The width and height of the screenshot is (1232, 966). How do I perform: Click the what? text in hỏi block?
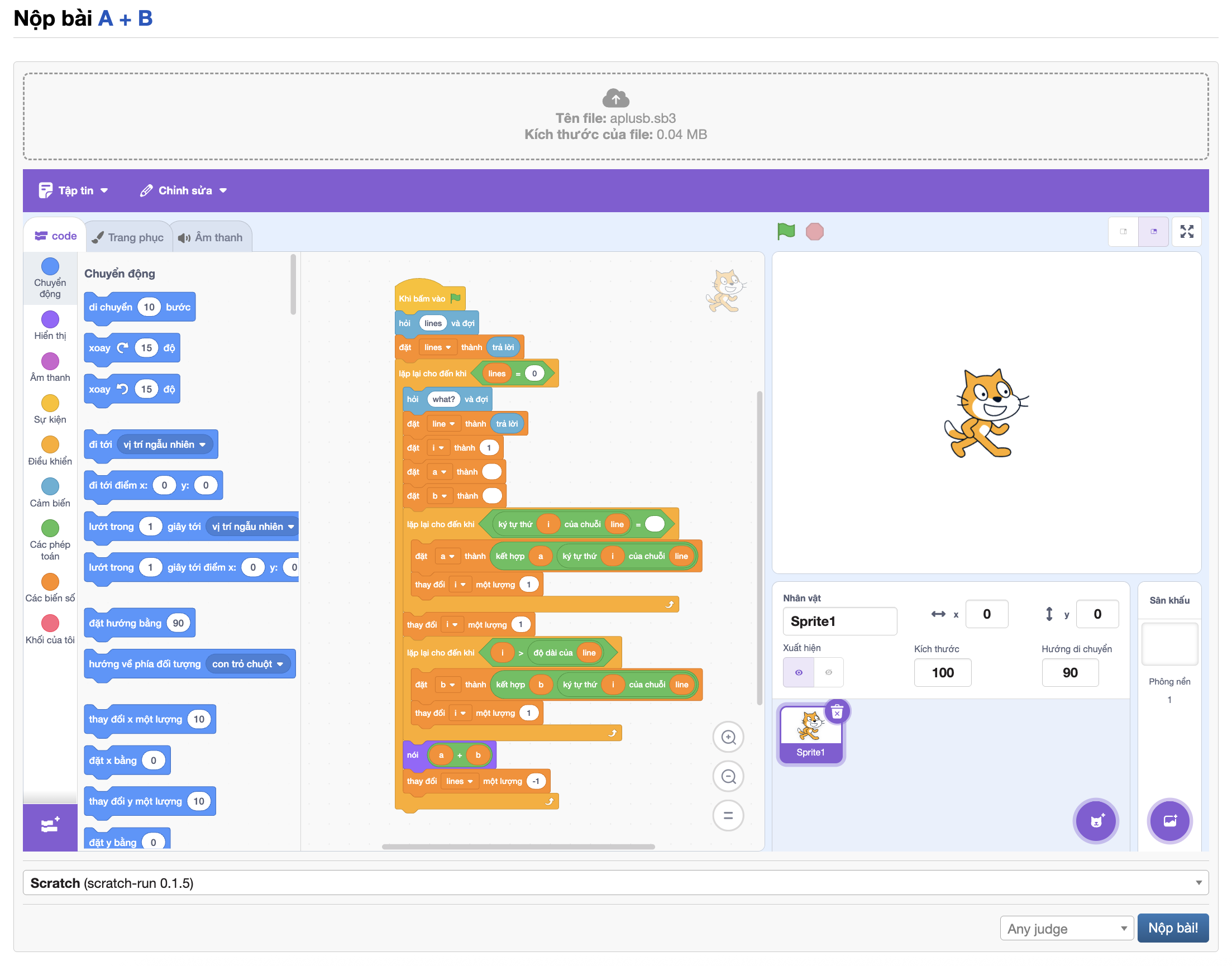[443, 399]
